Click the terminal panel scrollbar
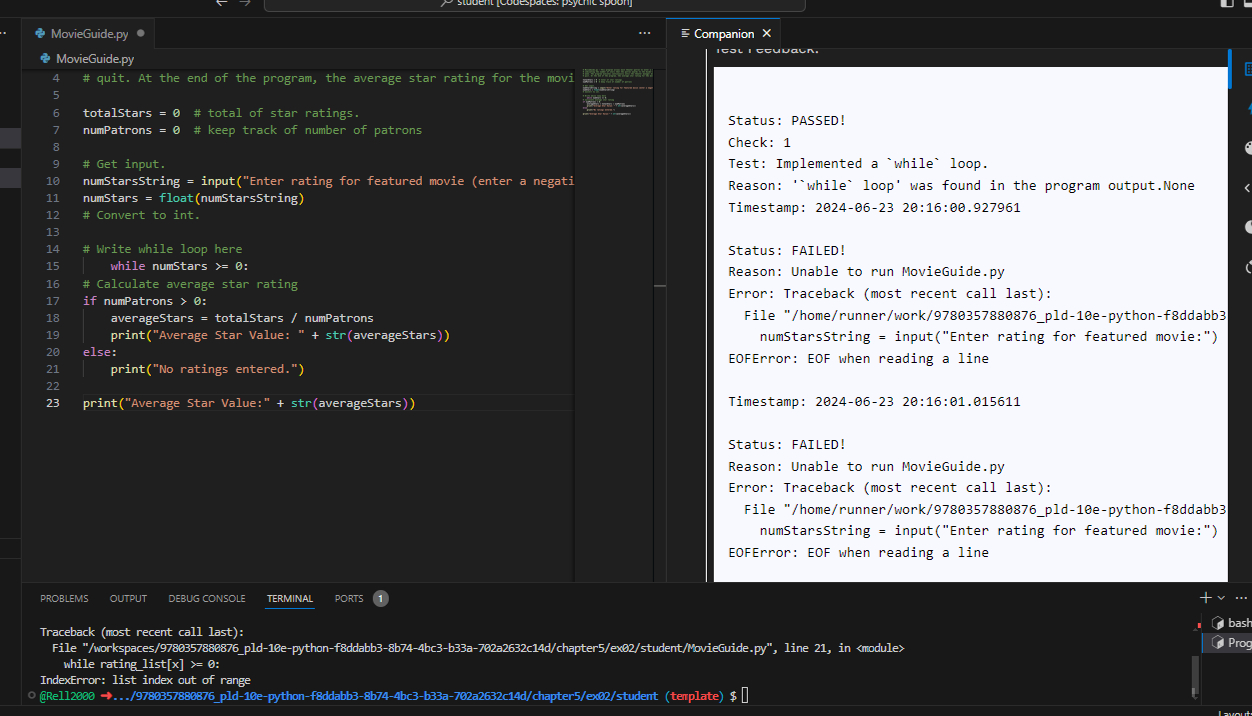The height and width of the screenshot is (716, 1252). pyautogui.click(x=1195, y=674)
